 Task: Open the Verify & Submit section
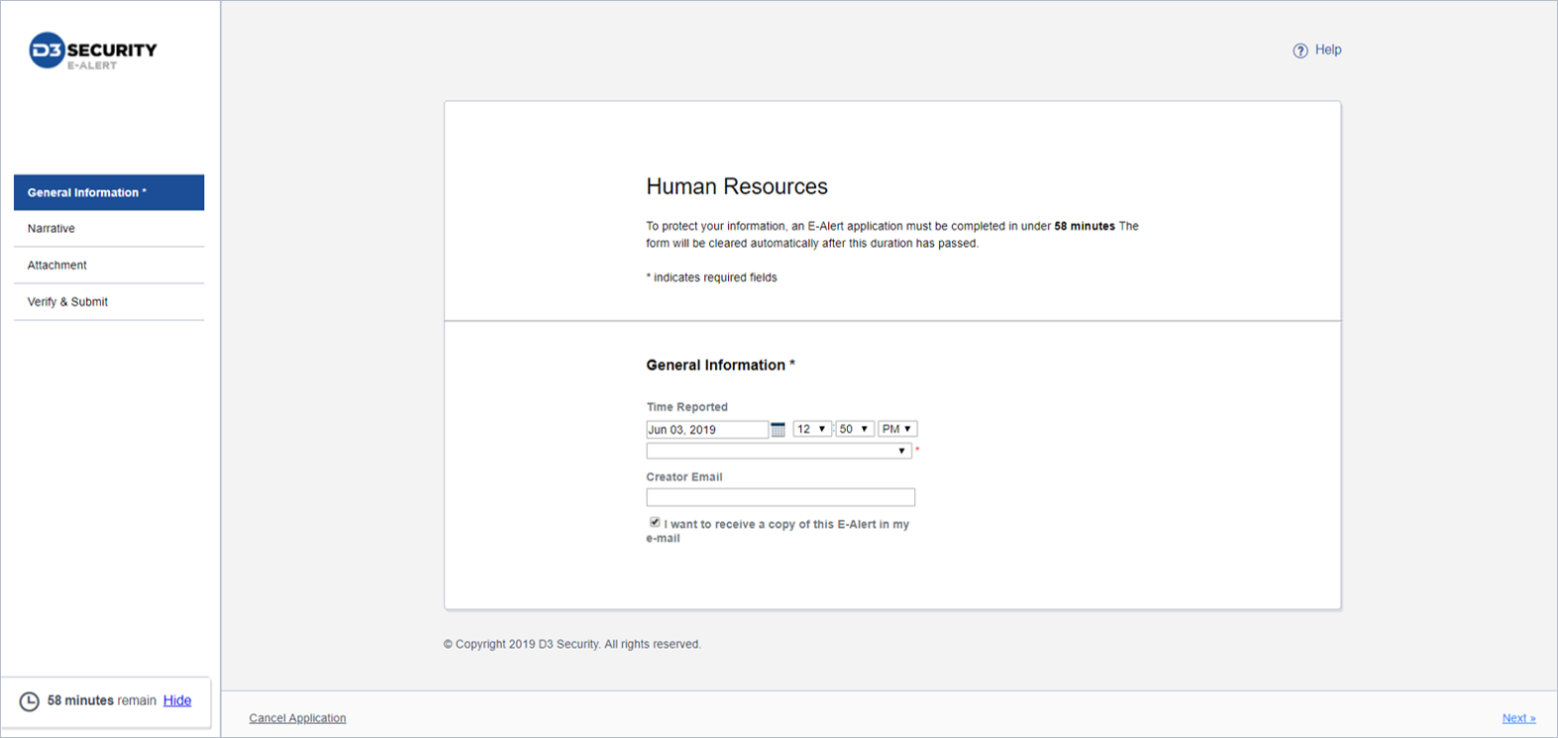[x=68, y=302]
